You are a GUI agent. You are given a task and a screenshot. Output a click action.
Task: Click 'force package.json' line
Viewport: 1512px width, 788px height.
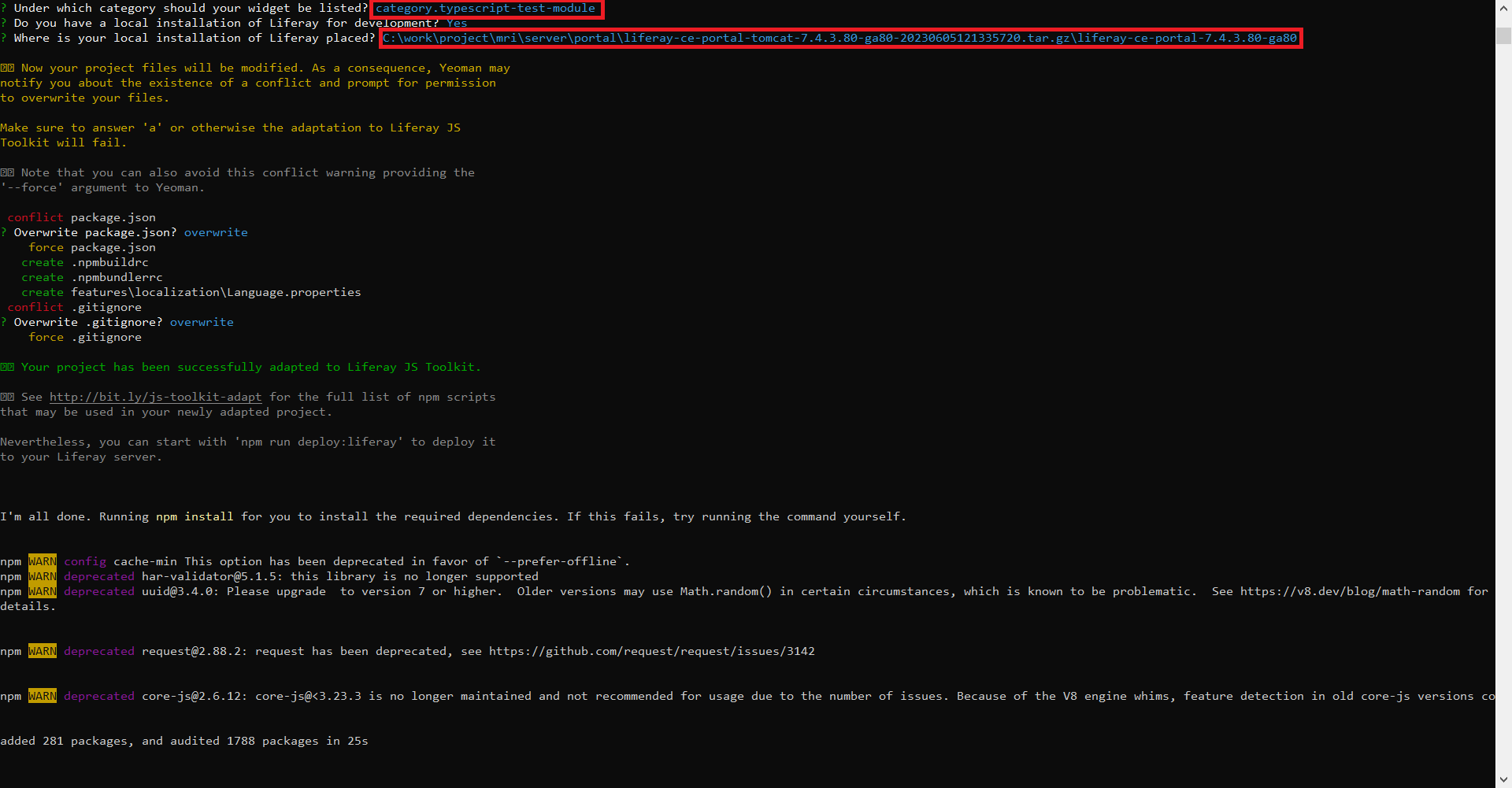[x=92, y=247]
